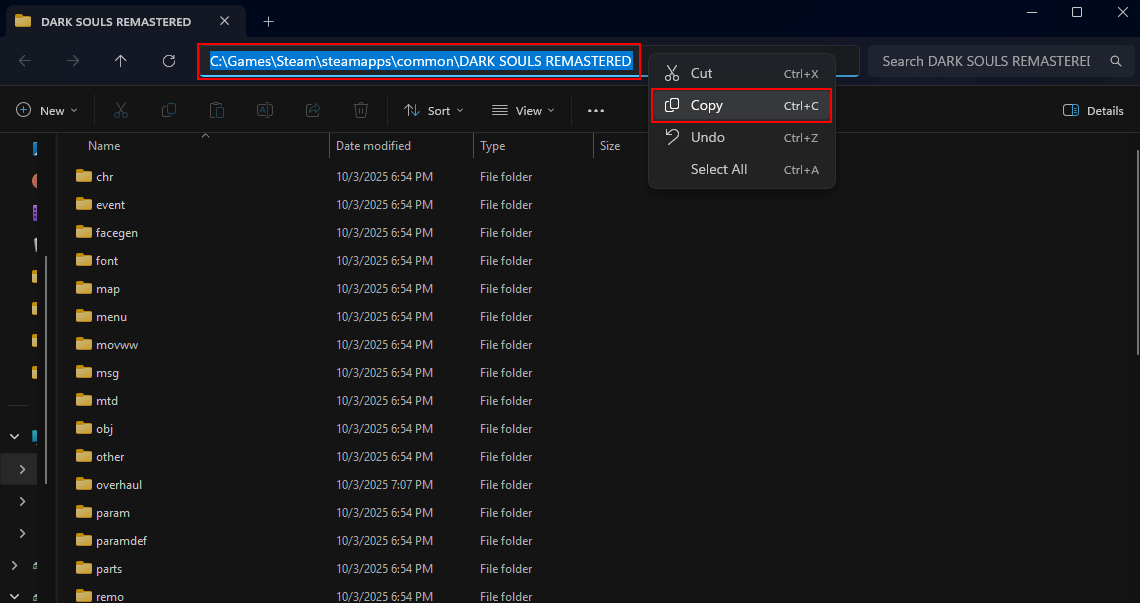Viewport: 1140px width, 603px height.
Task: Click the obj folder icon
Action: click(84, 428)
